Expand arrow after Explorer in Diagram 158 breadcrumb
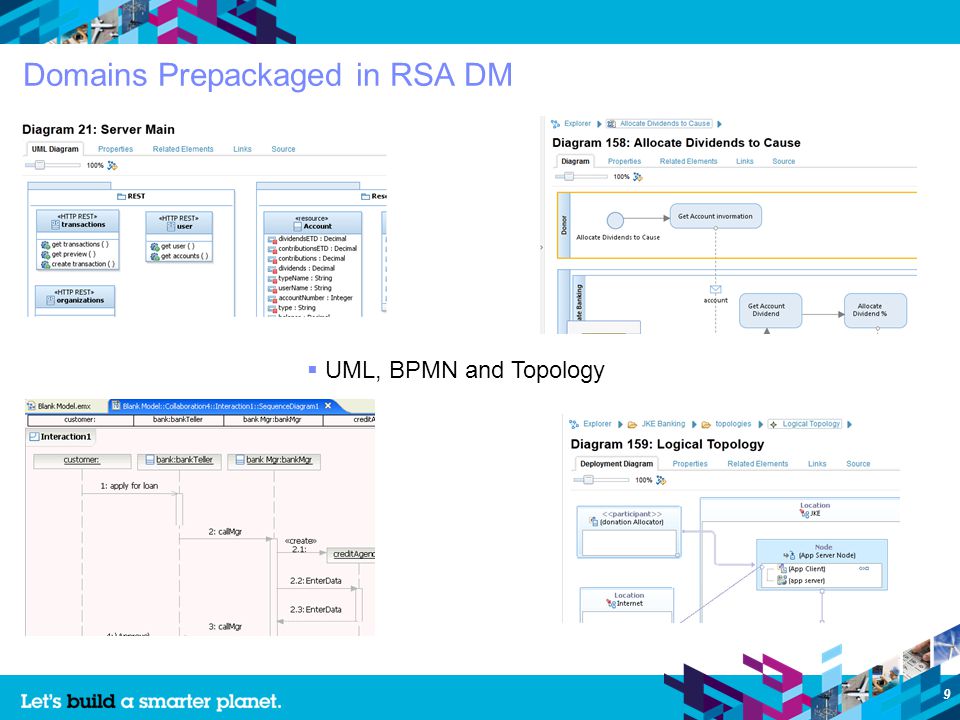 [x=599, y=124]
